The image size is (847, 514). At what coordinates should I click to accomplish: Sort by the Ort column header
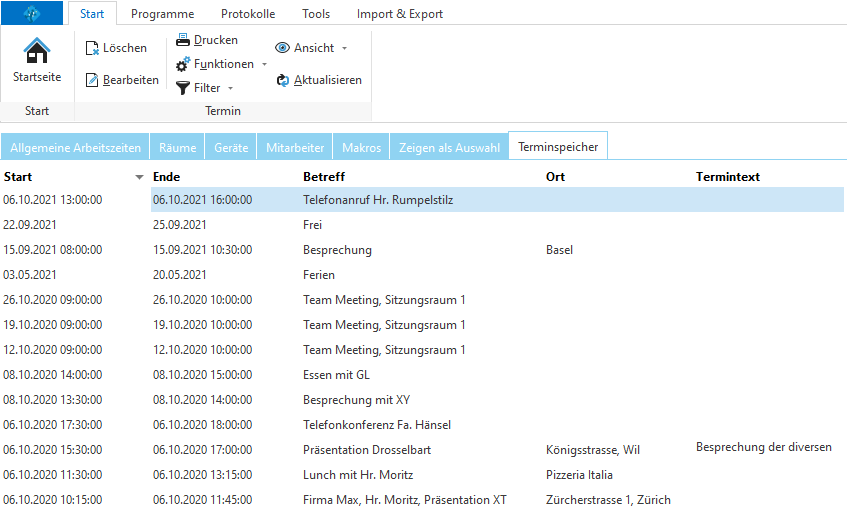555,177
